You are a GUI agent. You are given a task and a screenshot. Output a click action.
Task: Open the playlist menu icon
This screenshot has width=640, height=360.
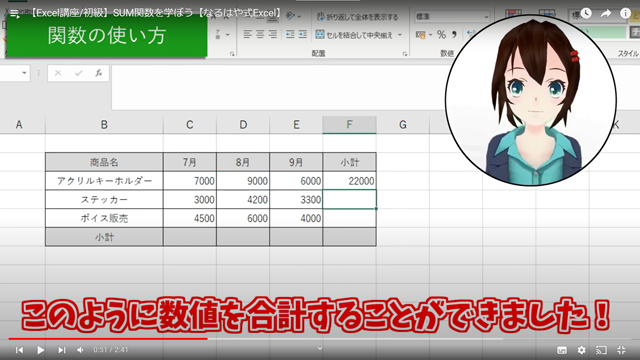click(x=15, y=14)
